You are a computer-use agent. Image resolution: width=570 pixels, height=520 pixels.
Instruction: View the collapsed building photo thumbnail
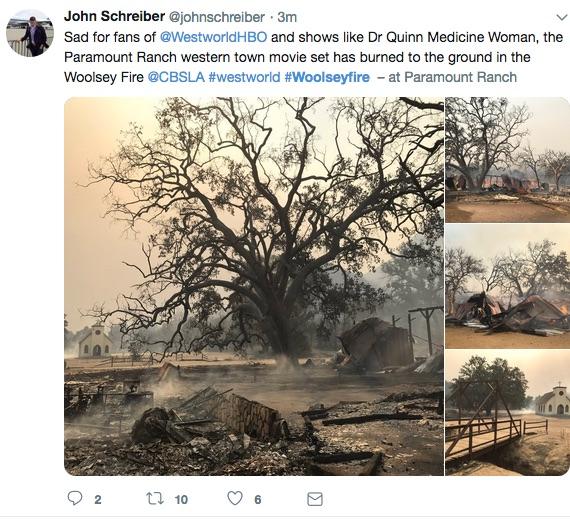(x=507, y=286)
